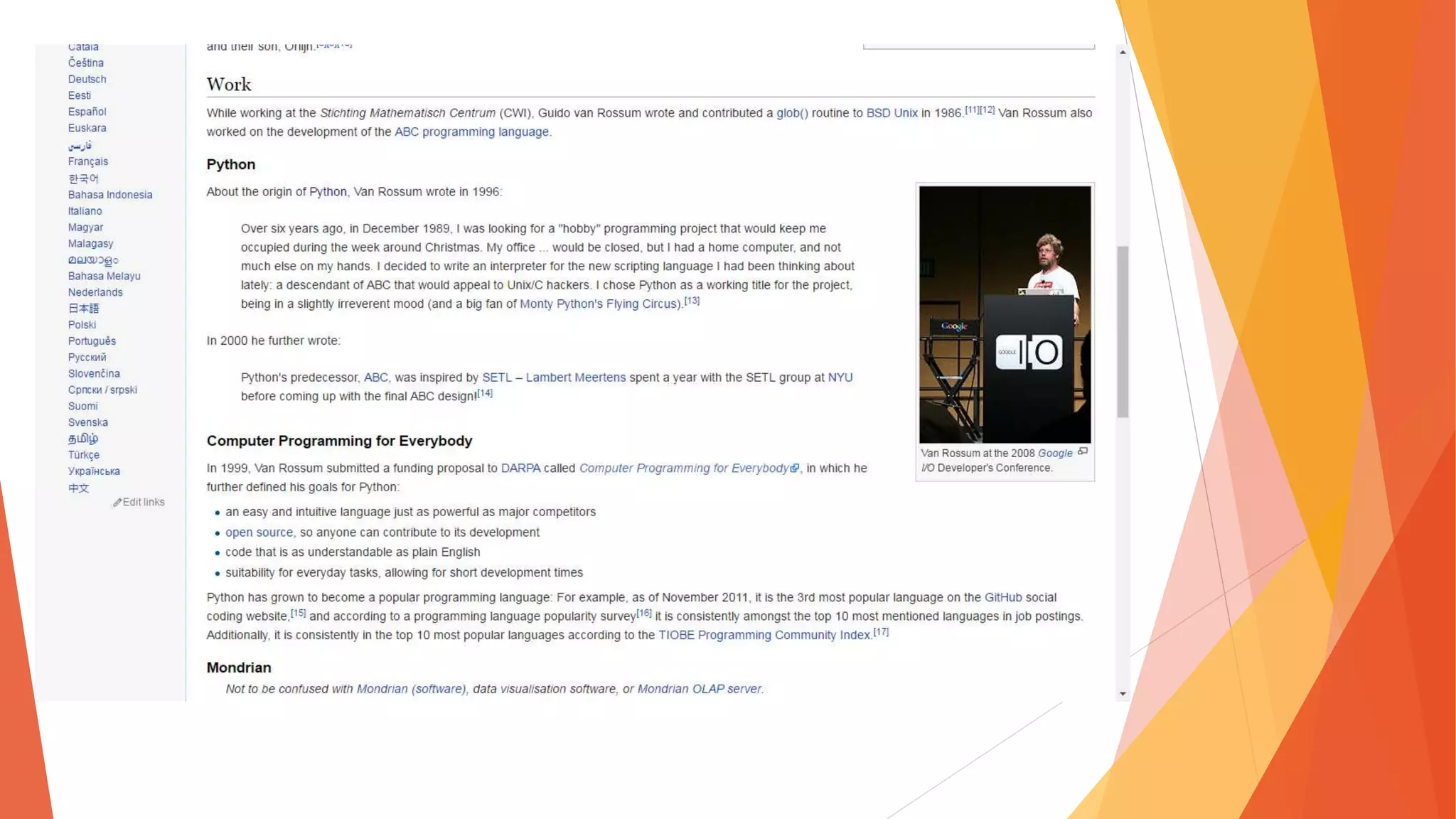The height and width of the screenshot is (819, 1456).
Task: Open Mondrian OLAP server link
Action: (x=699, y=690)
